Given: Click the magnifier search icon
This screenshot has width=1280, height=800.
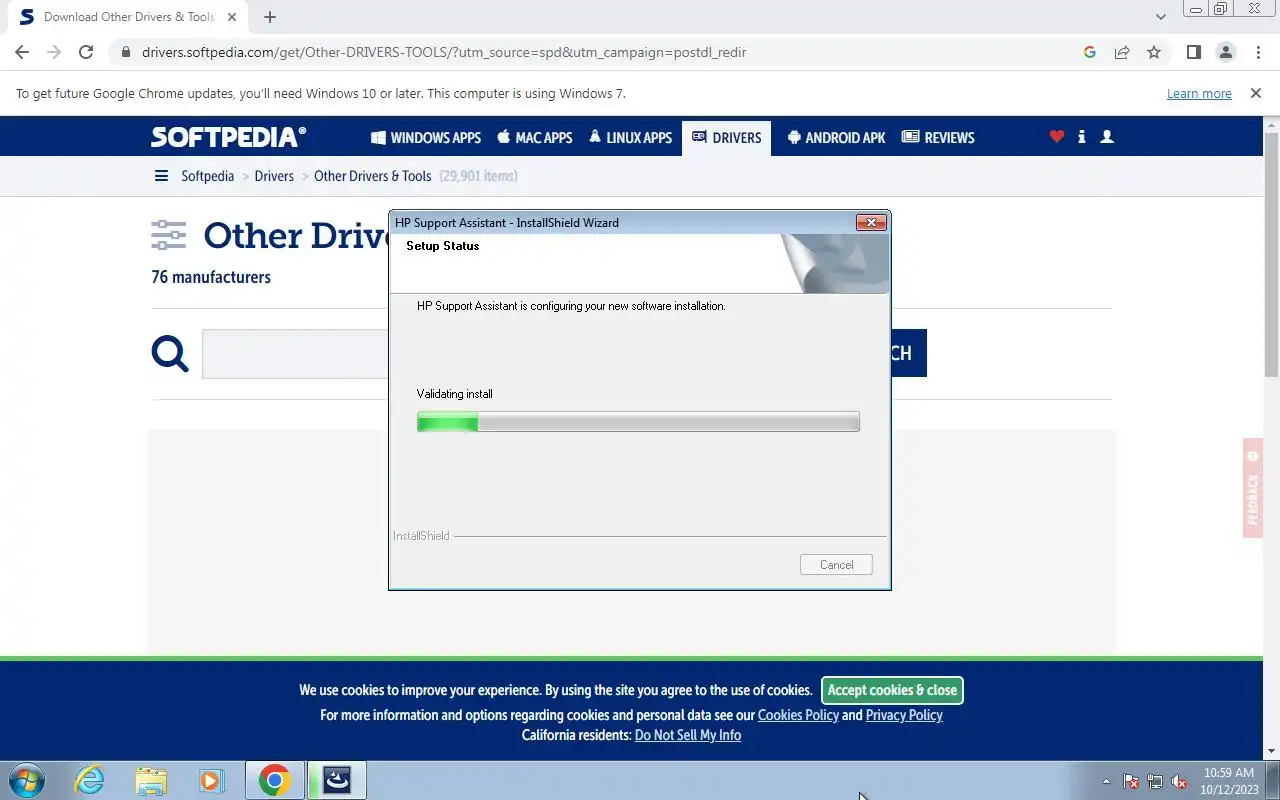Looking at the screenshot, I should tap(170, 353).
